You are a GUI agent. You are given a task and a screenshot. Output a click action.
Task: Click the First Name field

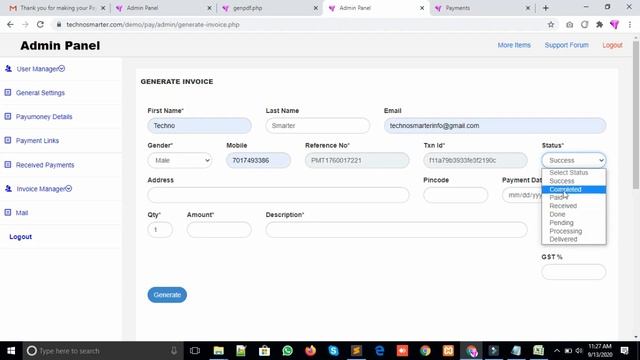(x=200, y=126)
